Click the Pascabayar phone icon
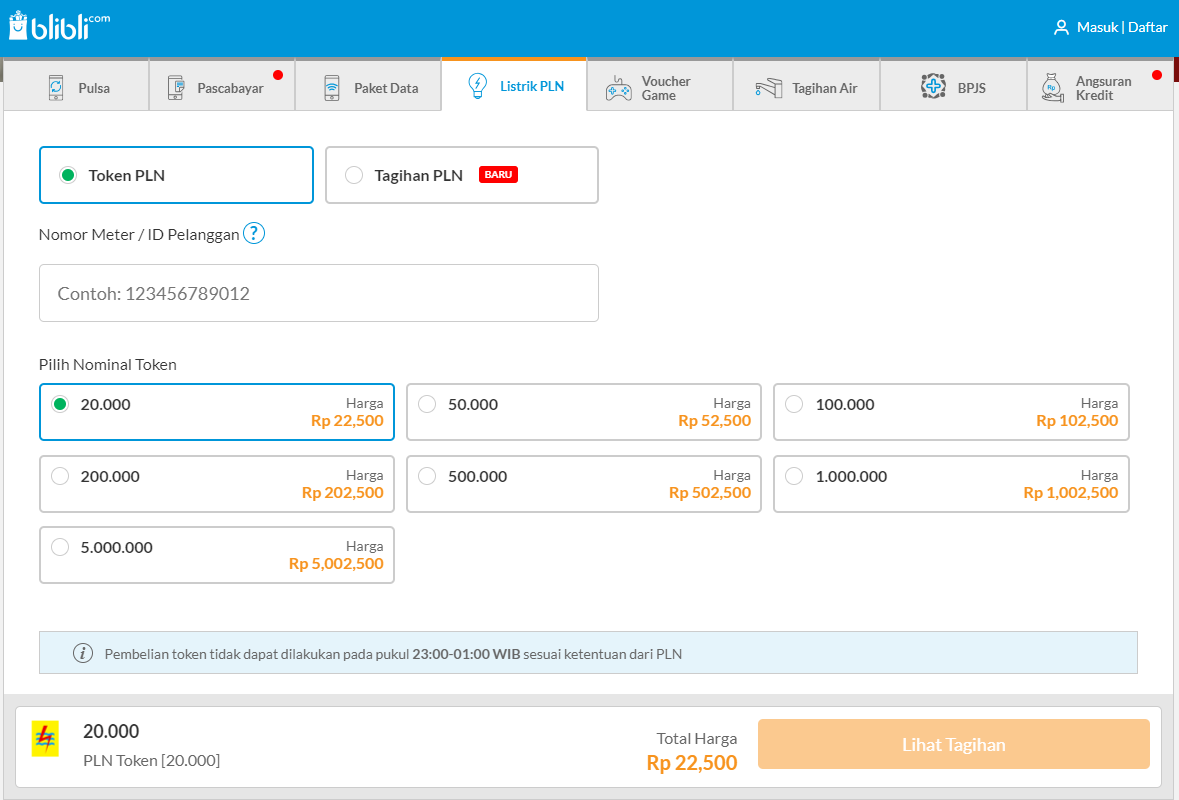This screenshot has height=800, width=1179. tap(176, 88)
